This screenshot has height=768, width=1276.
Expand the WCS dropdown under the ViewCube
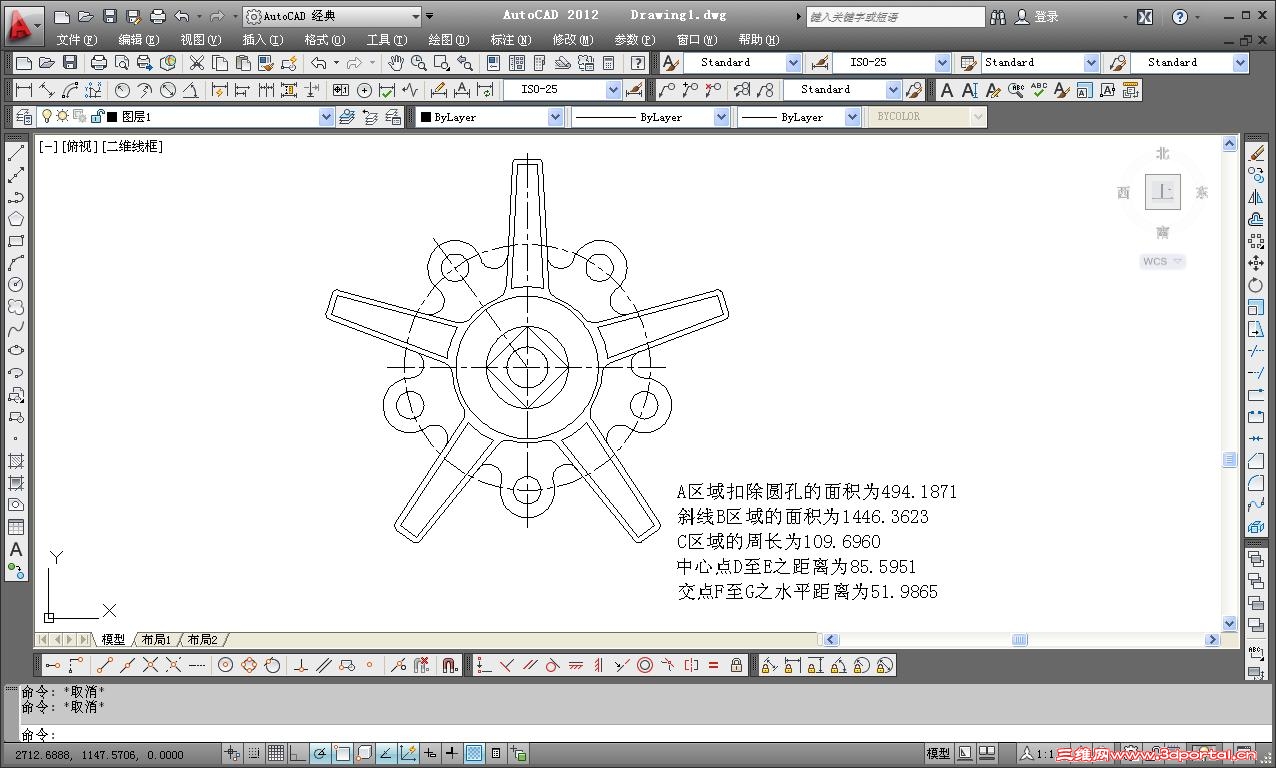[x=1163, y=261]
